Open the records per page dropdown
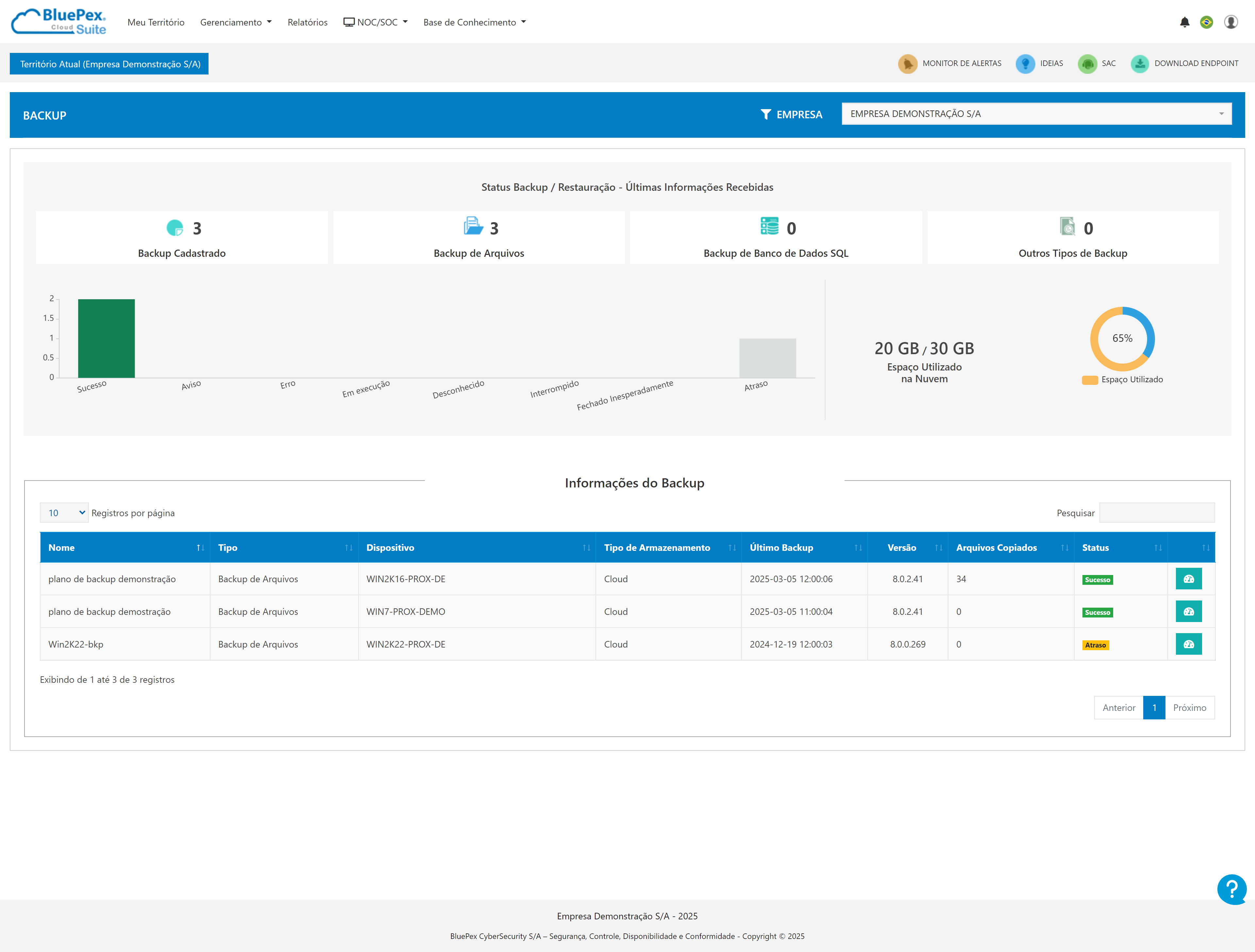Screen dimensions: 1255x952 [64, 513]
